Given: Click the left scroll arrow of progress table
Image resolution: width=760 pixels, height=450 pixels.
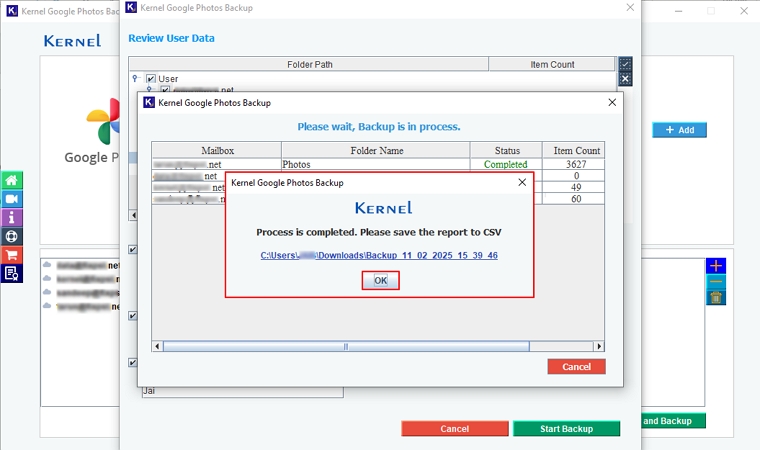Looking at the screenshot, I should coord(157,346).
